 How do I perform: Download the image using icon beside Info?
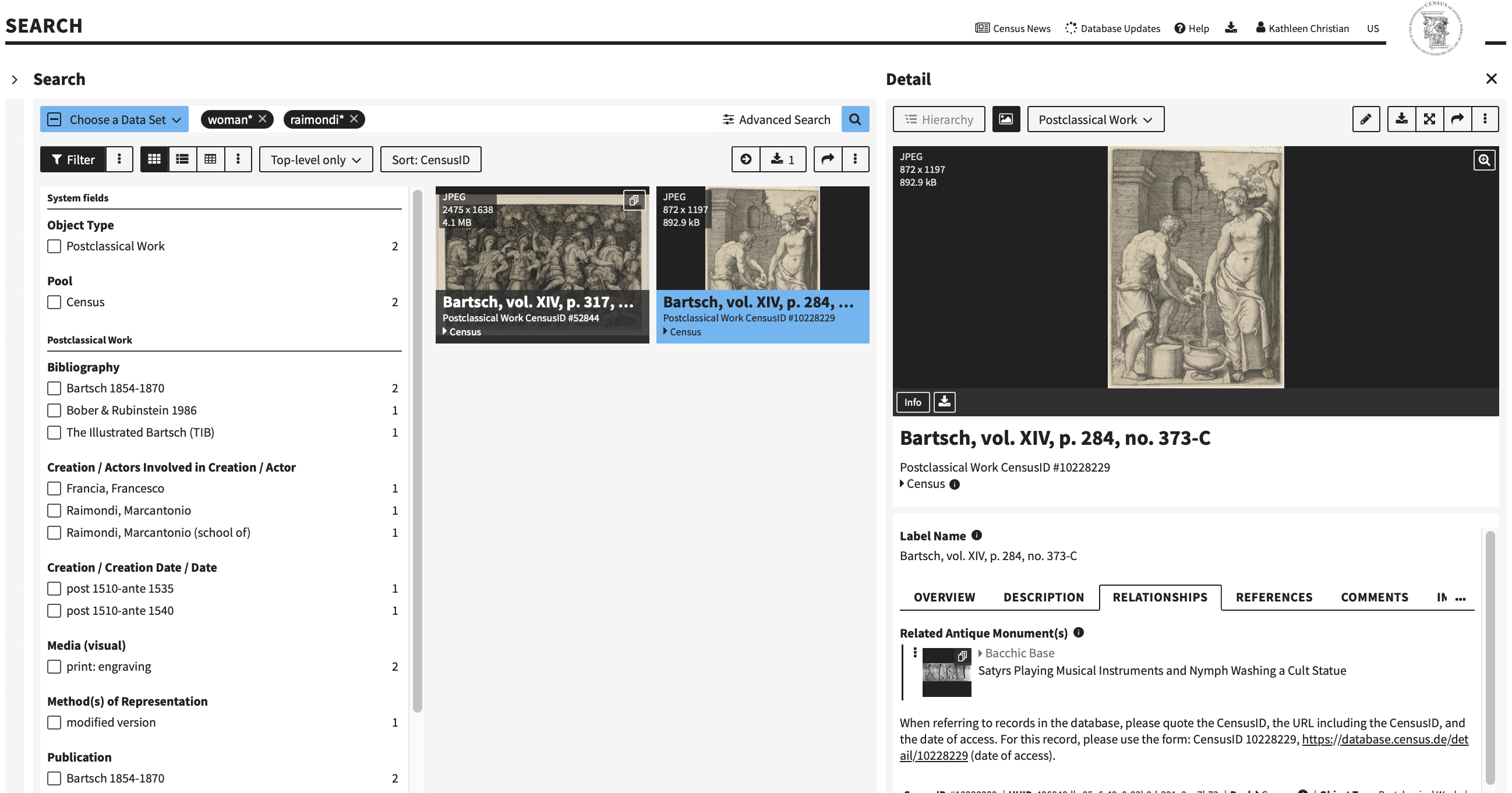[x=944, y=402]
